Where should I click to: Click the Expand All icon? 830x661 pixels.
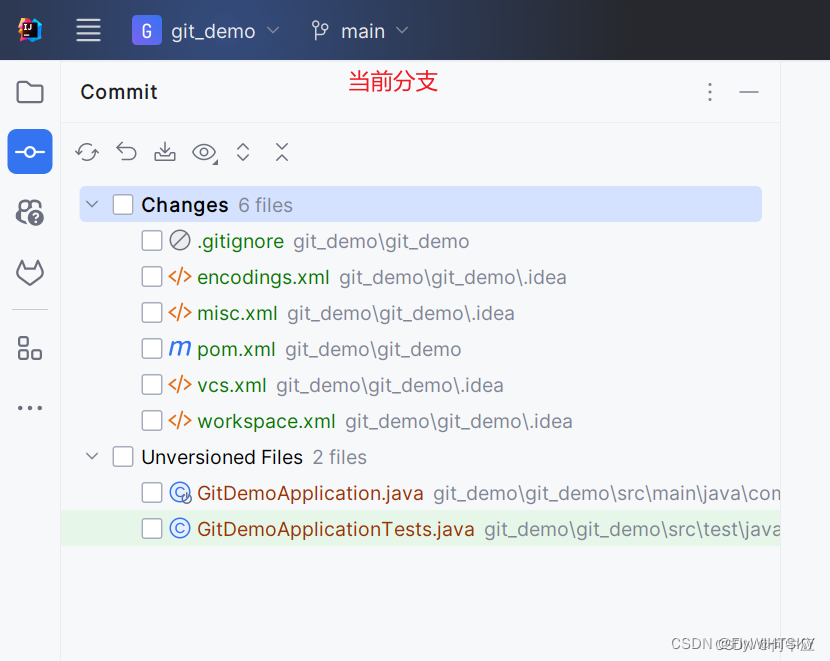(x=243, y=152)
